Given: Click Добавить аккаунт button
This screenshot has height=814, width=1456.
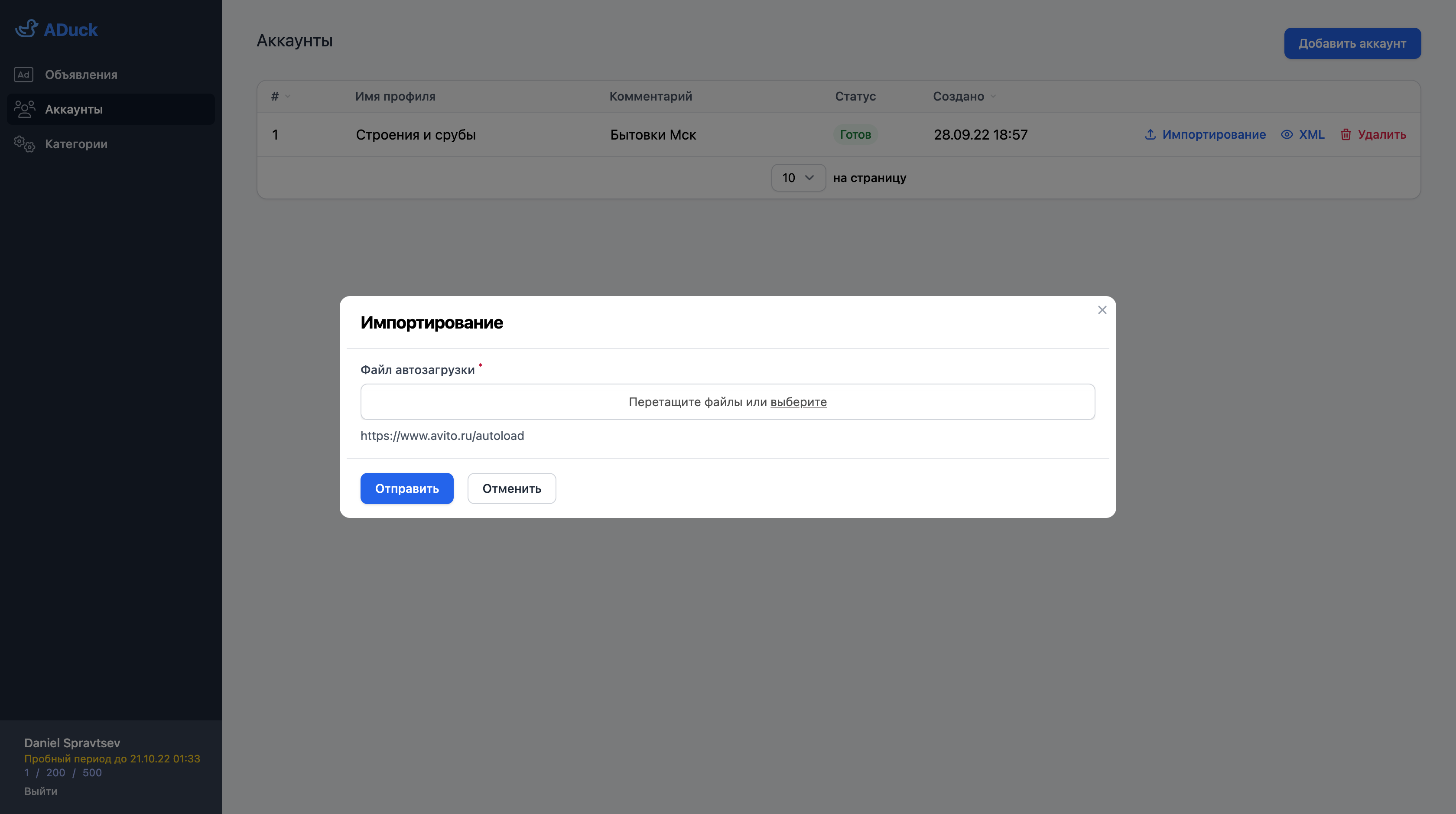Looking at the screenshot, I should (1352, 43).
